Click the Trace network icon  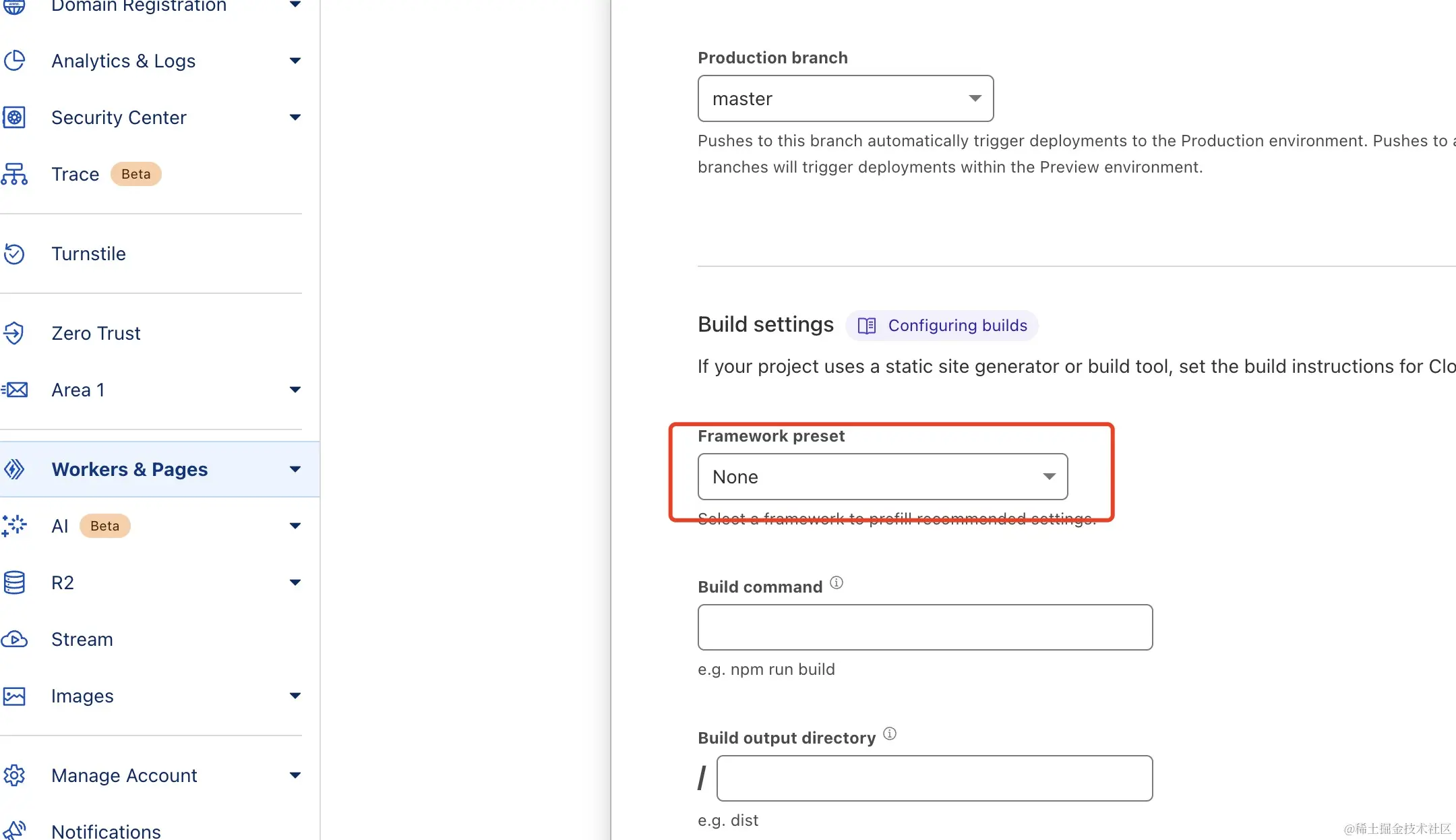click(x=14, y=174)
